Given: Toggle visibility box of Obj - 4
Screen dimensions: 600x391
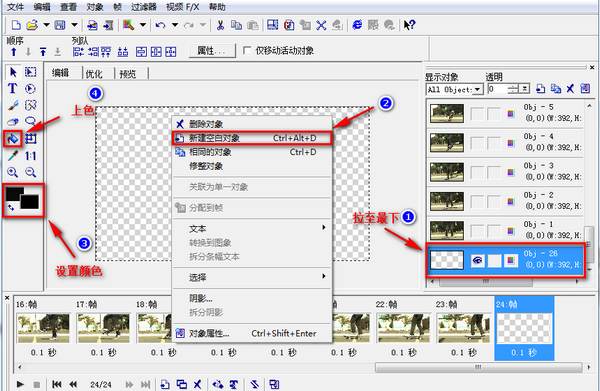Looking at the screenshot, I should [477, 143].
